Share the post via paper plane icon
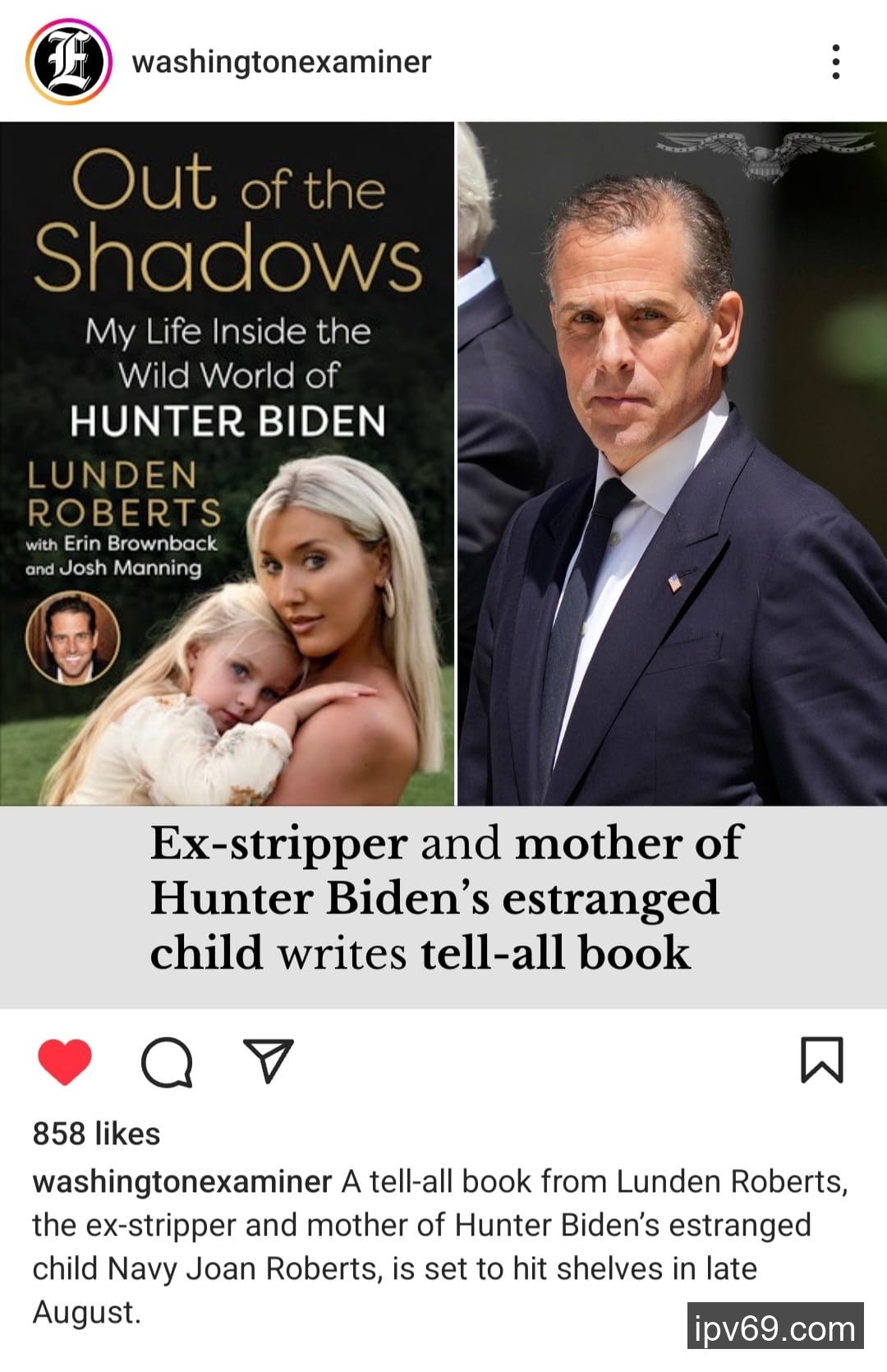This screenshot has width=887, height=1372. pyautogui.click(x=269, y=1061)
